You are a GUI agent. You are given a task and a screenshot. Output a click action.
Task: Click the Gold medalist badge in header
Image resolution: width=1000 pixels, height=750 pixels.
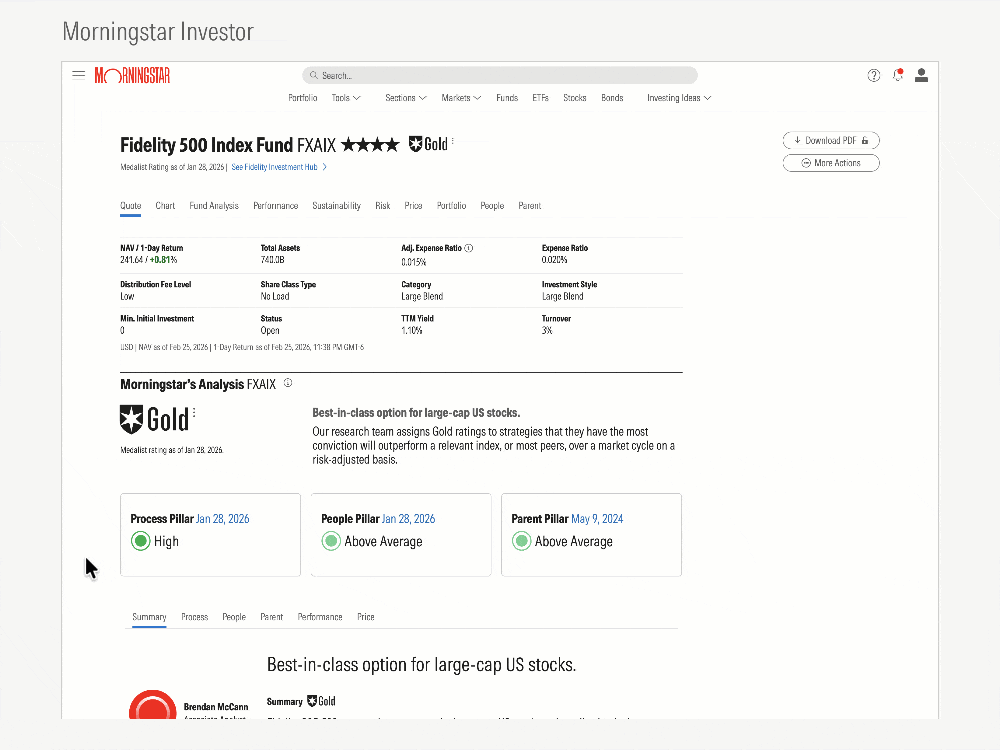click(x=428, y=145)
